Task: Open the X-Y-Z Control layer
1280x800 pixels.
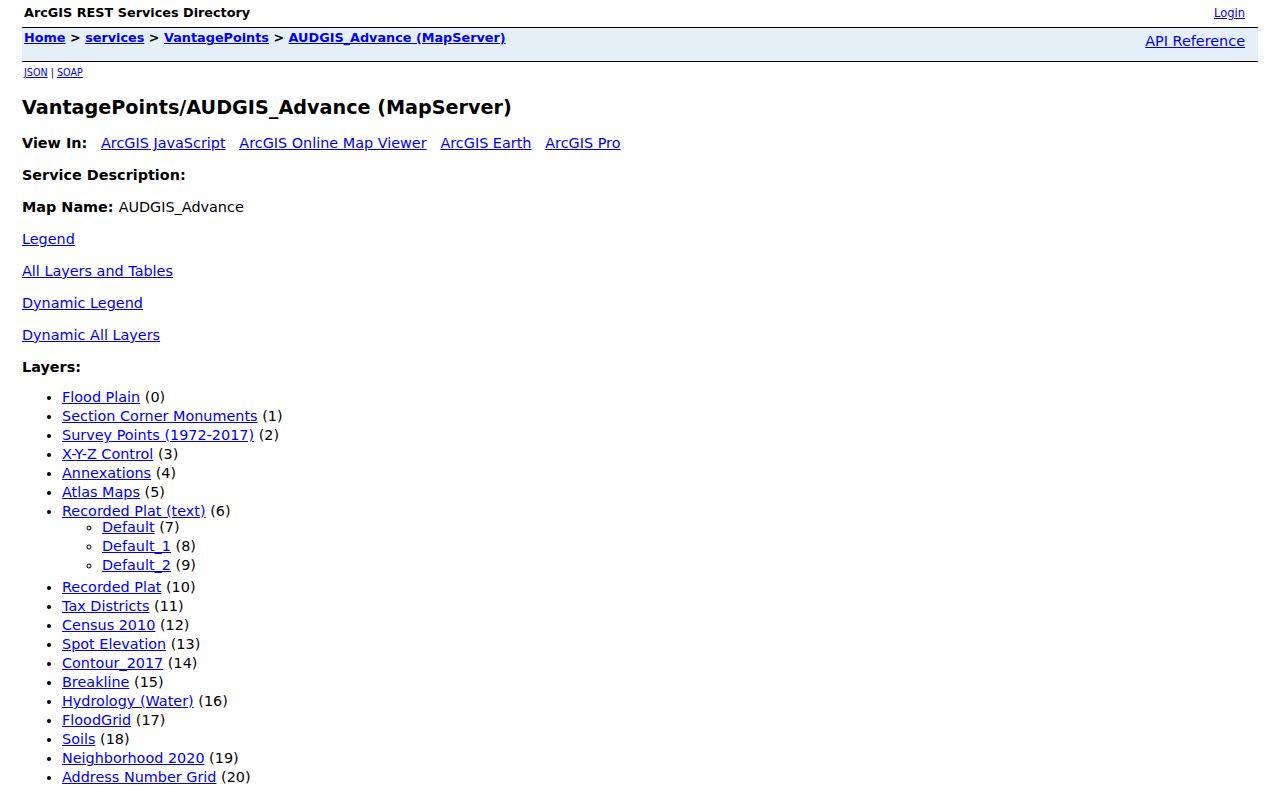Action: coord(108,454)
